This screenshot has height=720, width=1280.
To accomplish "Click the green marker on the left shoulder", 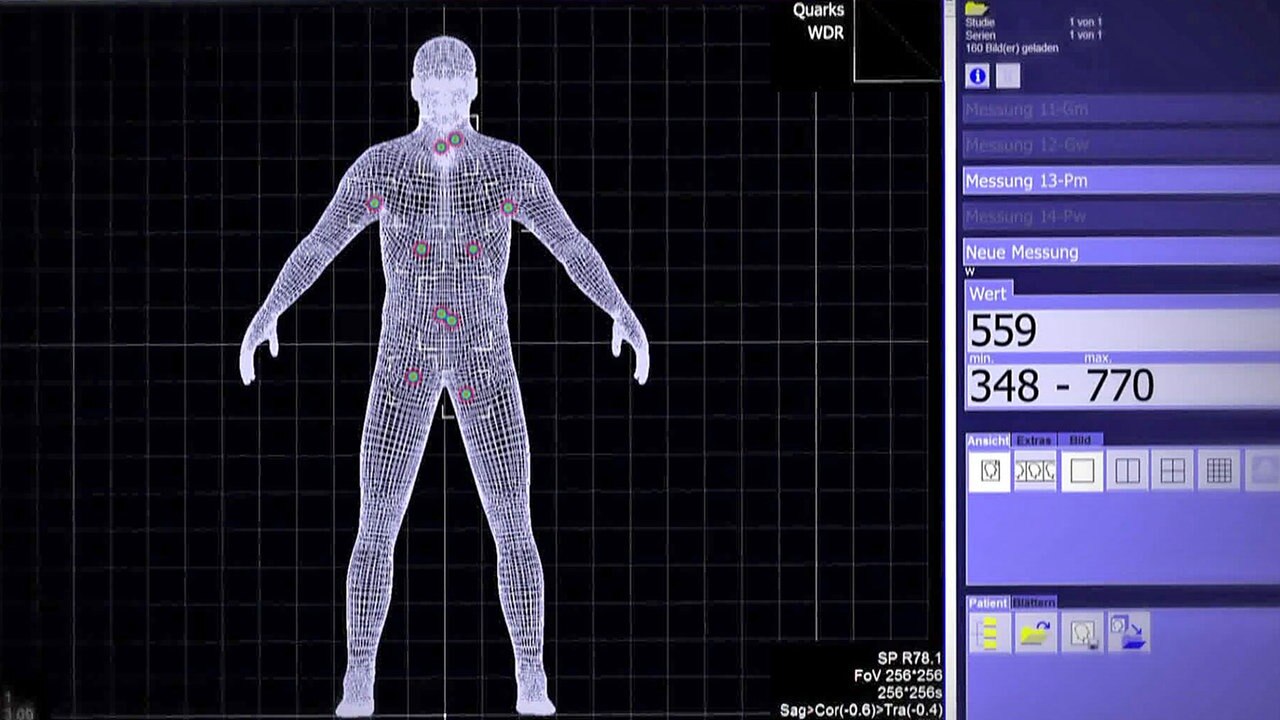I will click(x=375, y=203).
